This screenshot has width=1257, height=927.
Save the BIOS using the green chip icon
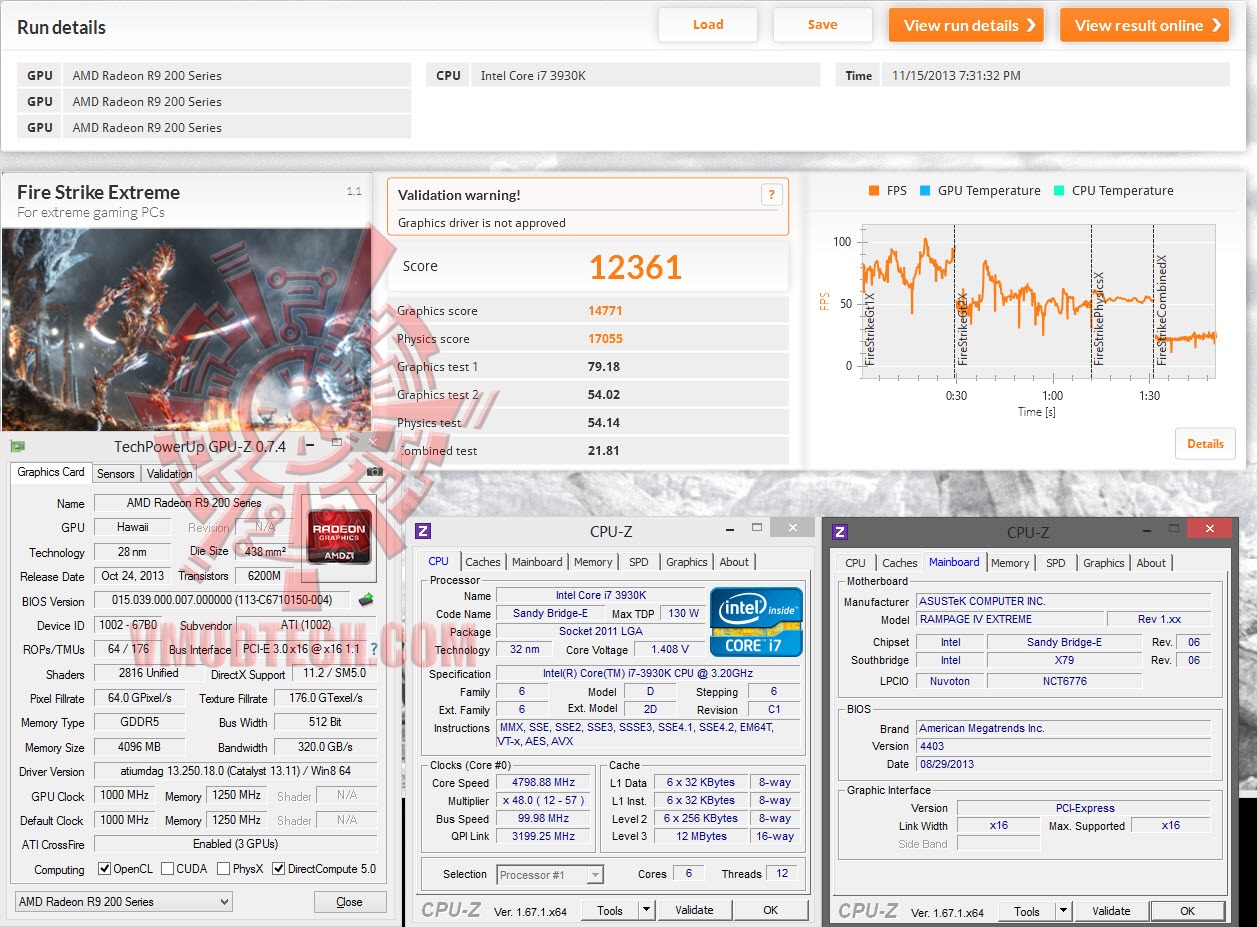click(x=366, y=600)
